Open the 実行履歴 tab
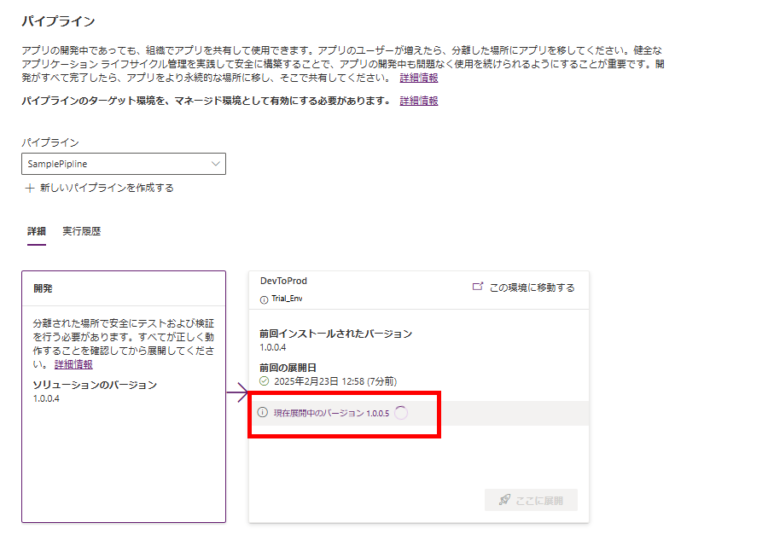The width and height of the screenshot is (768, 540). point(81,231)
